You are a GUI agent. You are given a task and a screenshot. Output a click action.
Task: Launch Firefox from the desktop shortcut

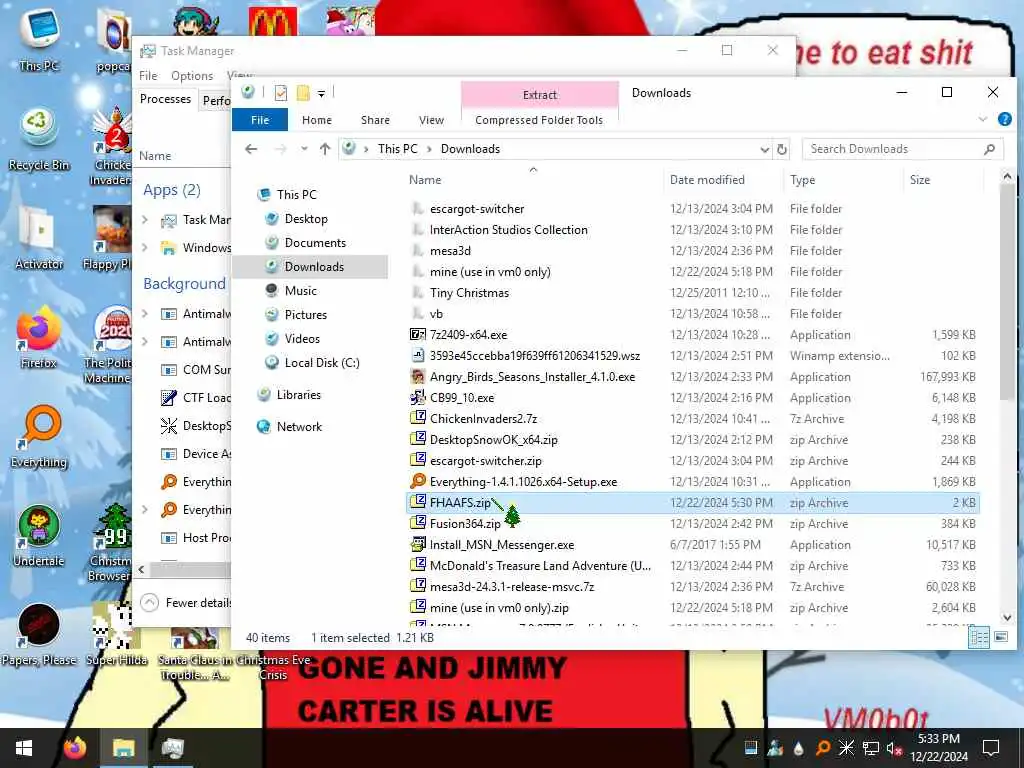pyautogui.click(x=38, y=340)
